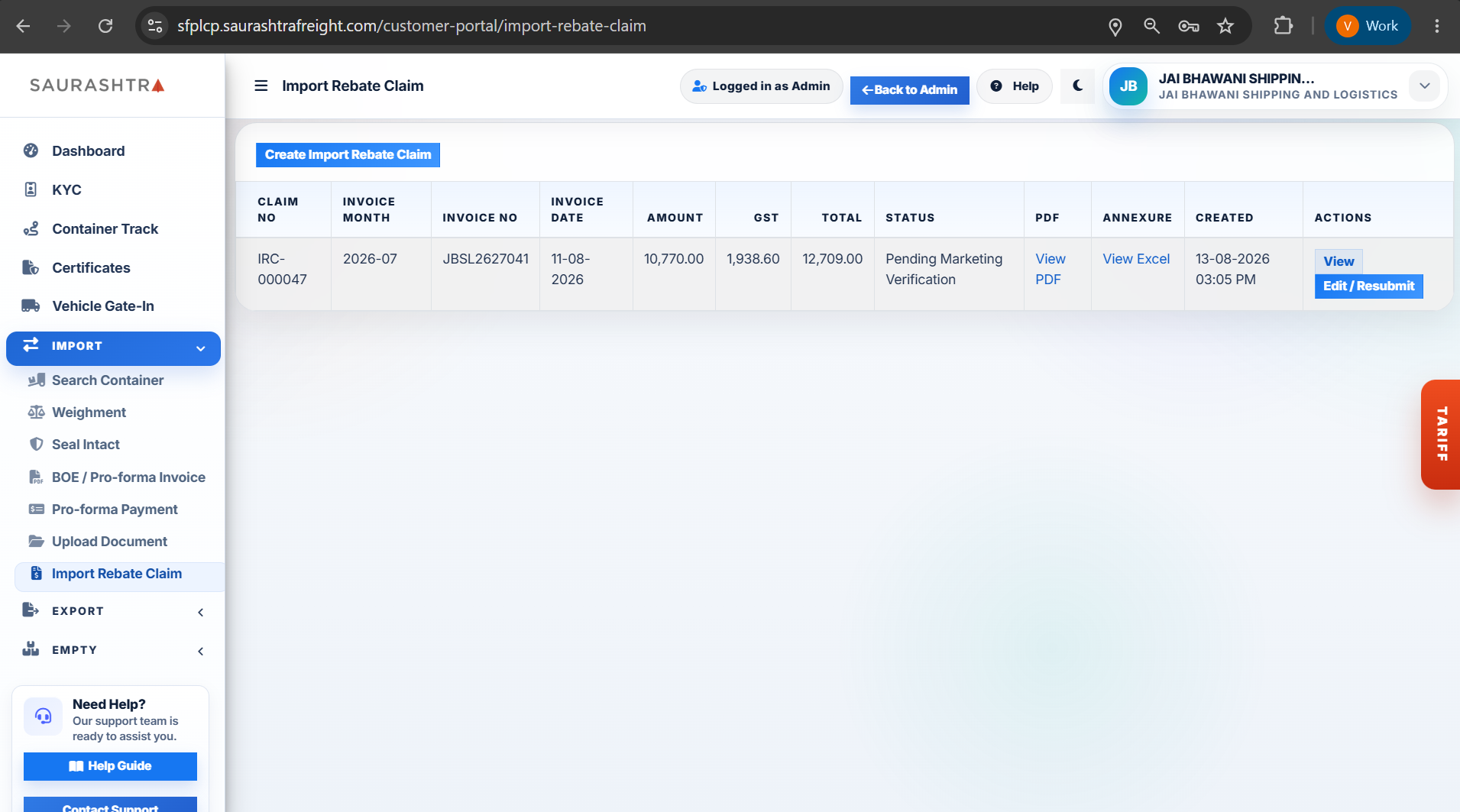Click the Import Rebate Claim invoice icon

(36, 573)
